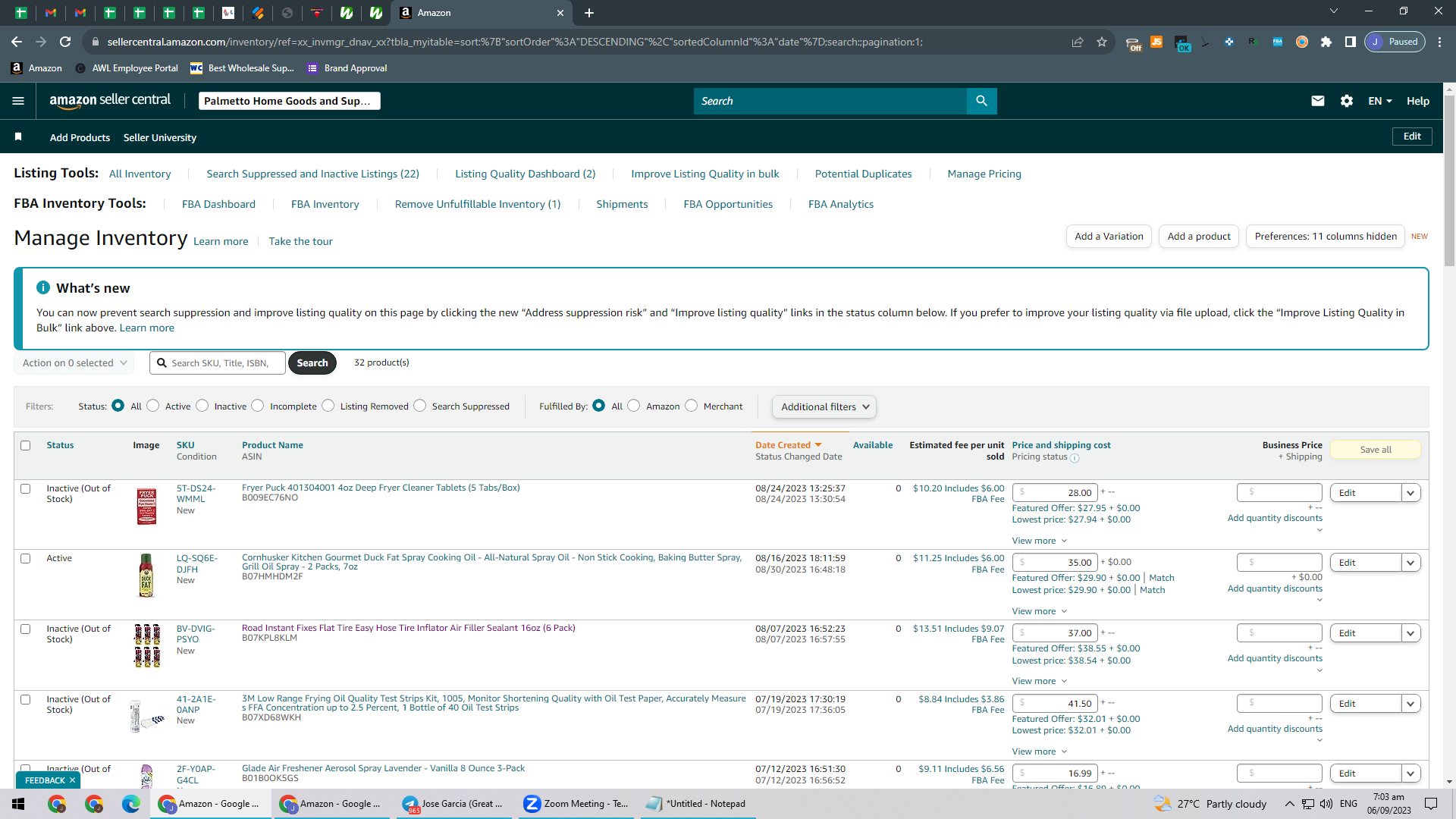Open the All Inventory listing tool
The image size is (1456, 819).
(140, 174)
